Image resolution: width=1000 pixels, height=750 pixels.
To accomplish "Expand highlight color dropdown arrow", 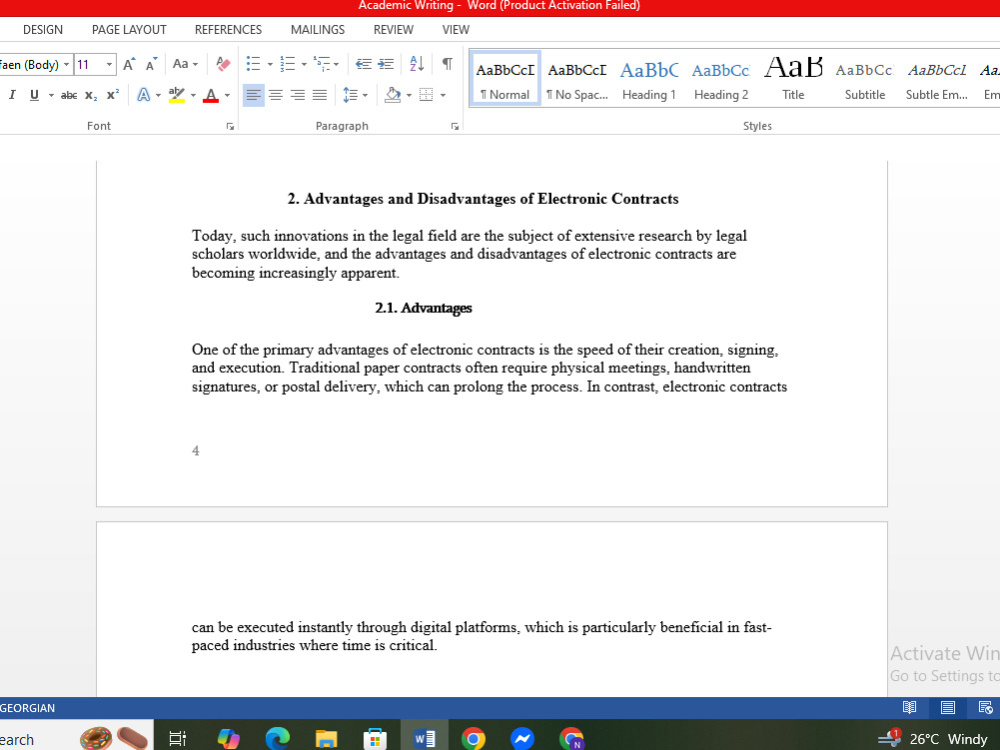I will point(193,96).
